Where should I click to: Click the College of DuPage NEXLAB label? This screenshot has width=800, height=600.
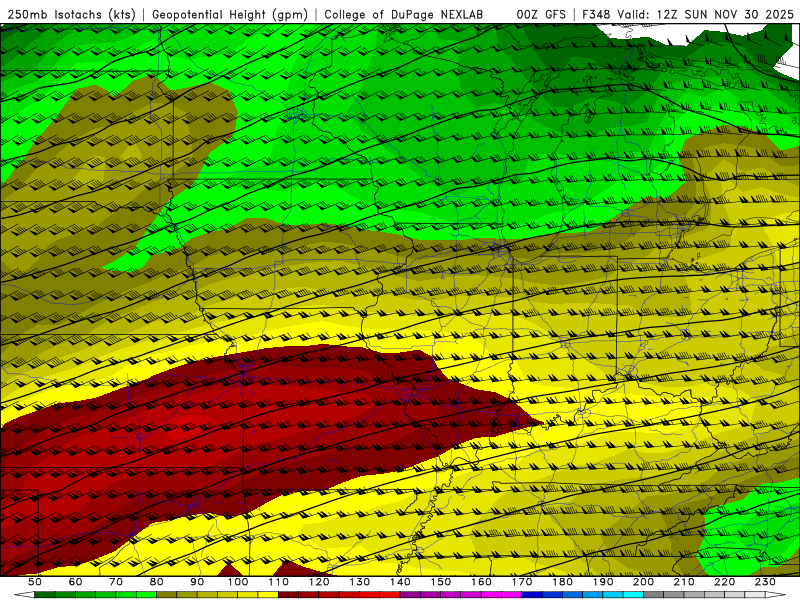coord(404,15)
